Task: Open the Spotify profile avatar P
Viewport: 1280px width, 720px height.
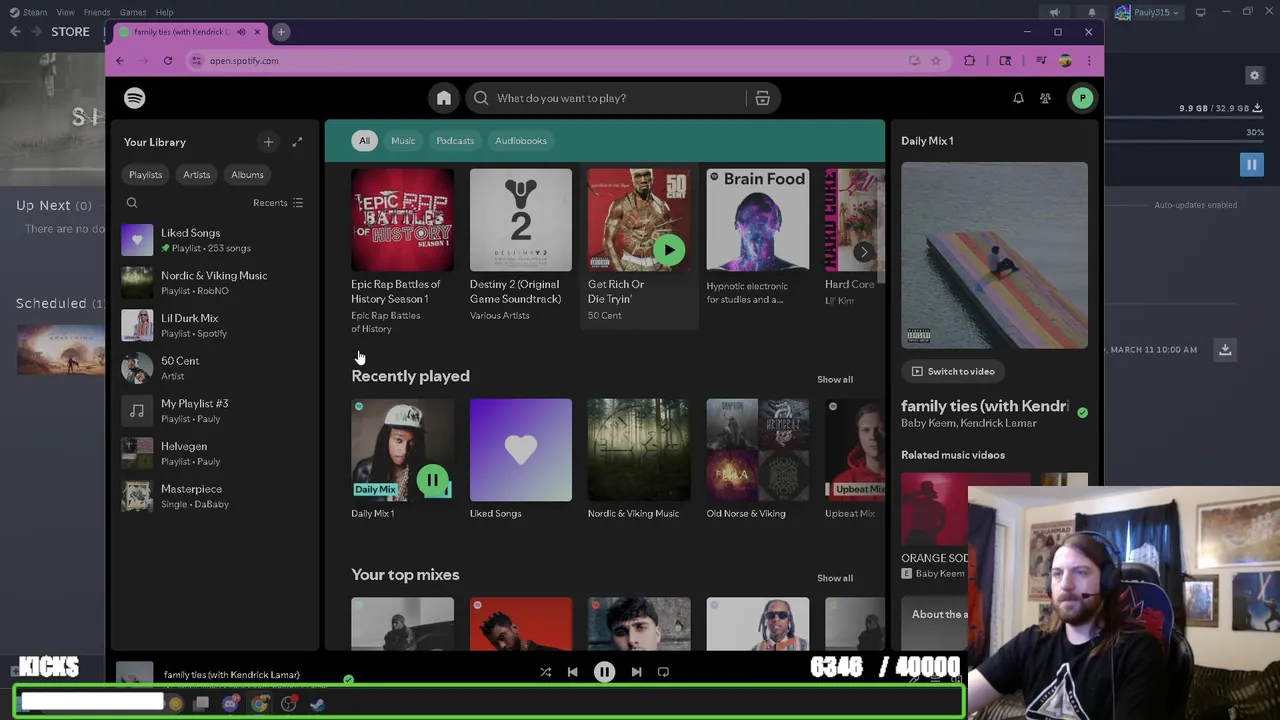Action: (1082, 98)
